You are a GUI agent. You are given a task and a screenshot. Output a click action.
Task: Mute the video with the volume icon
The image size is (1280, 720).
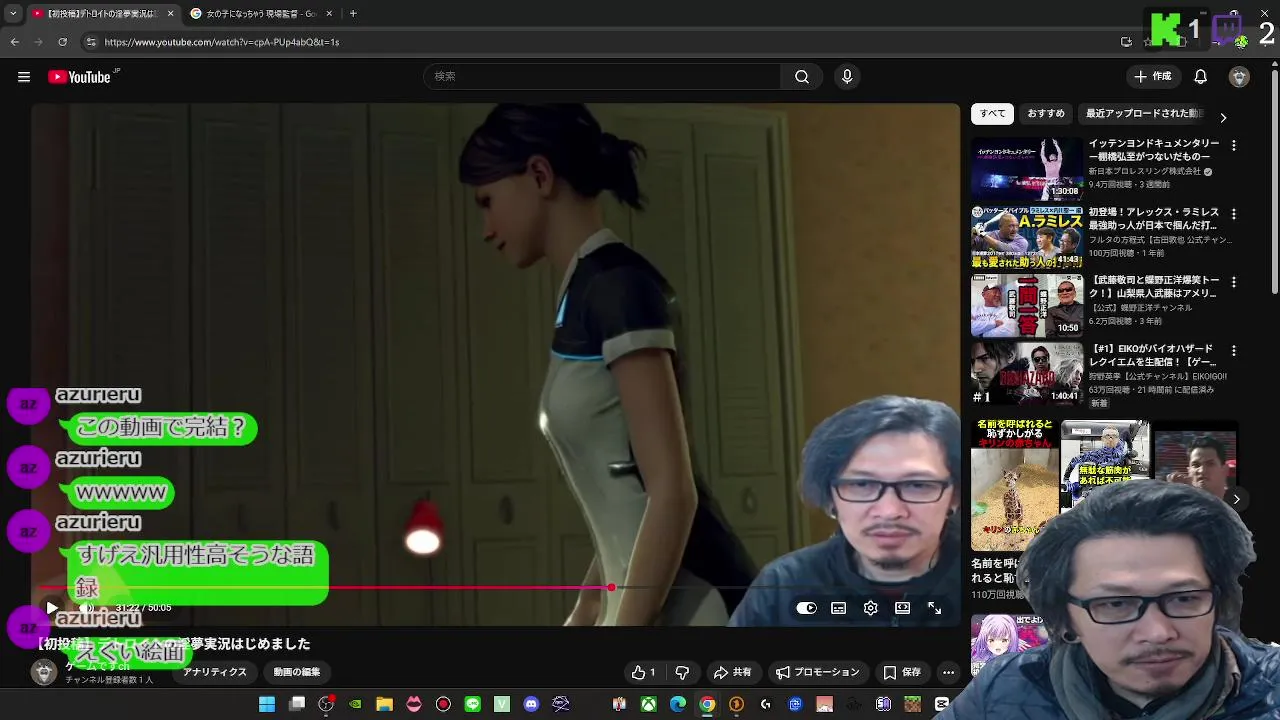pyautogui.click(x=86, y=608)
